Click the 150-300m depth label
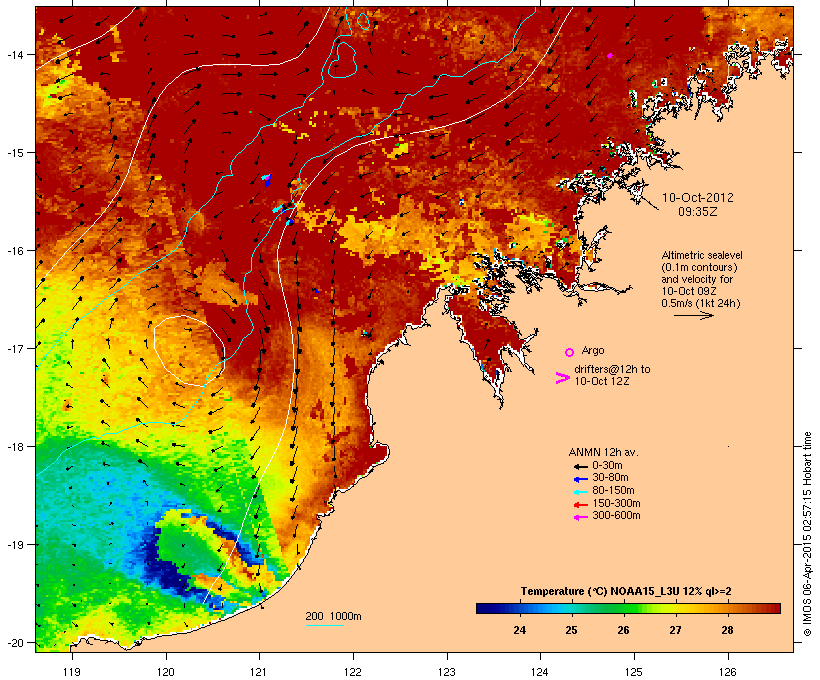This screenshot has width=820, height=680. coord(616,503)
